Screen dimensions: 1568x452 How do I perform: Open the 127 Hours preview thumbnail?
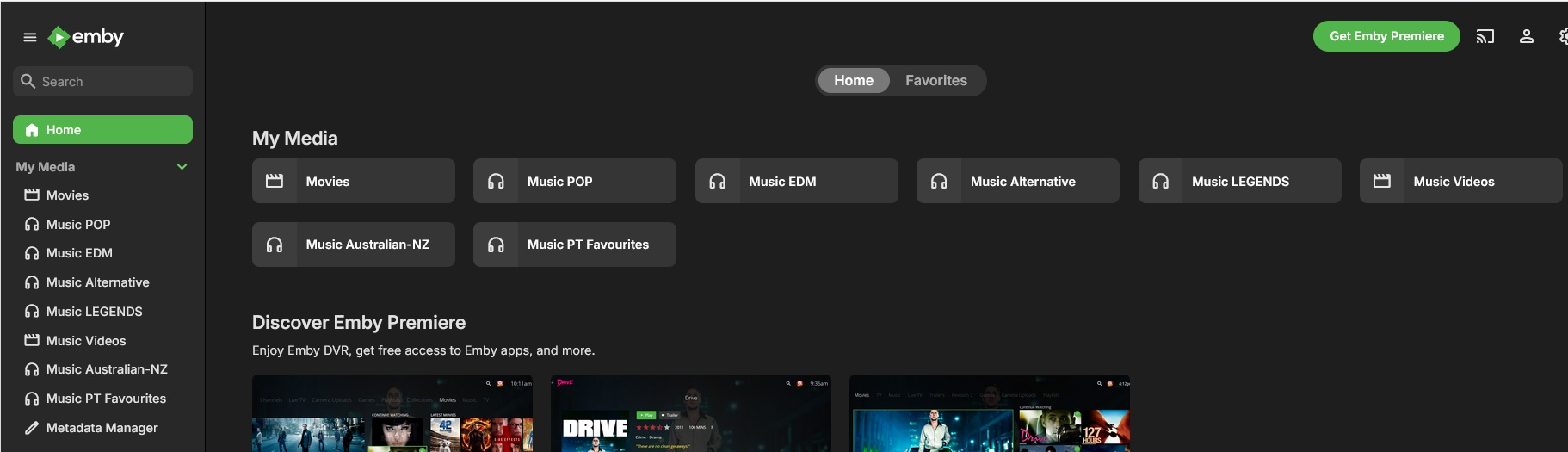(990, 413)
